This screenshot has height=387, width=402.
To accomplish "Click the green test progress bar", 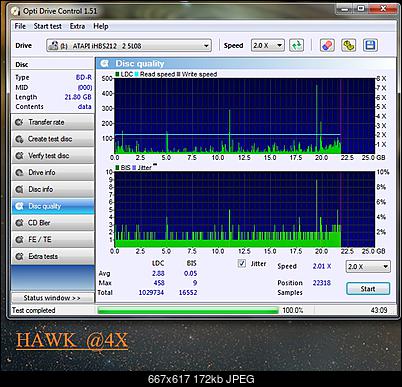I will 188,310.
